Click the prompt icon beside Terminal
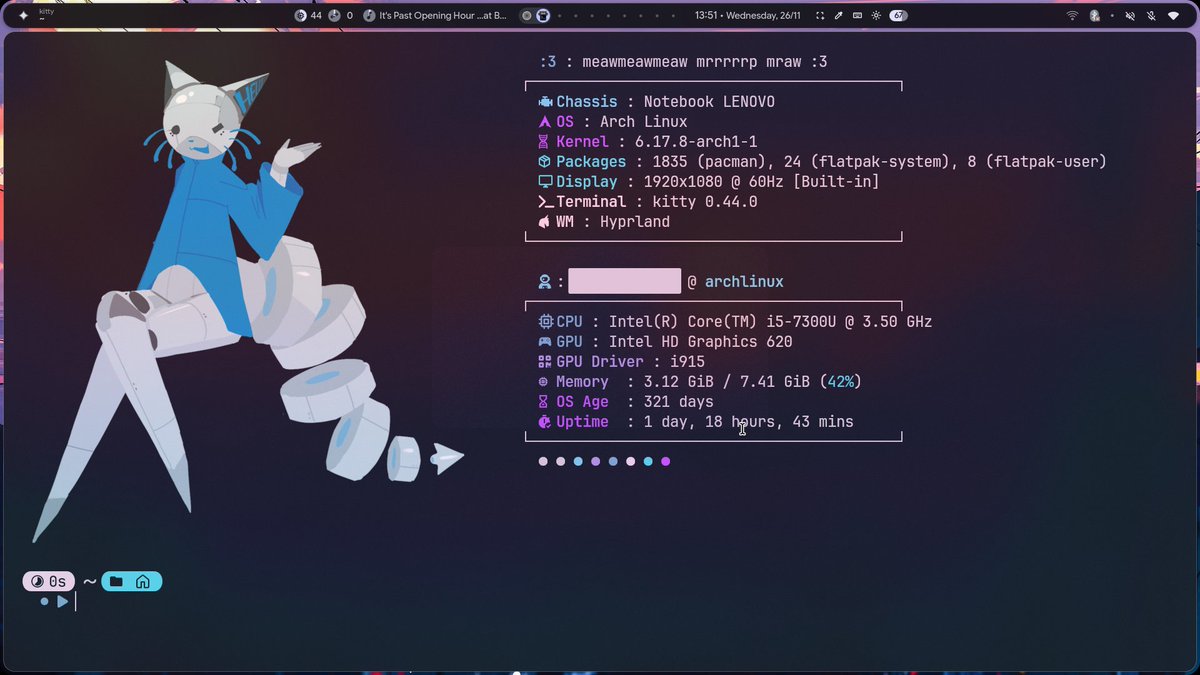The height and width of the screenshot is (675, 1200). coord(546,202)
